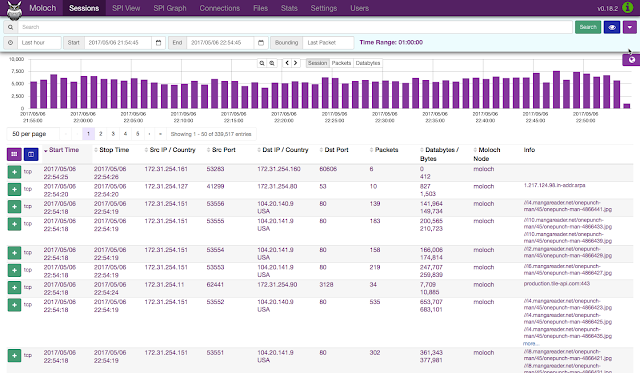Screen dimensions: 640x373
Task: Zoom out on the timeline graph
Action: 262,63
